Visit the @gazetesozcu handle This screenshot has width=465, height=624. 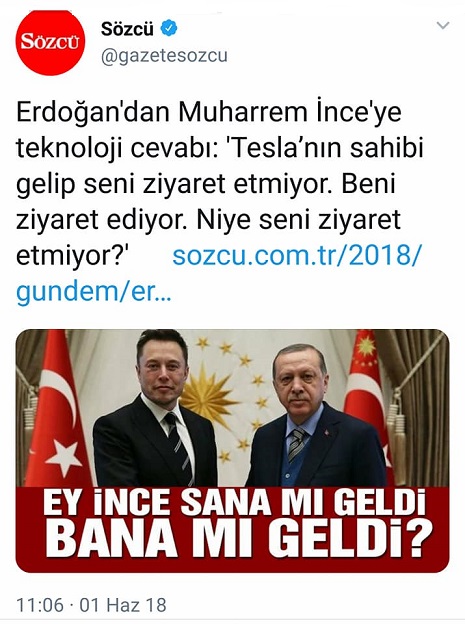(164, 55)
